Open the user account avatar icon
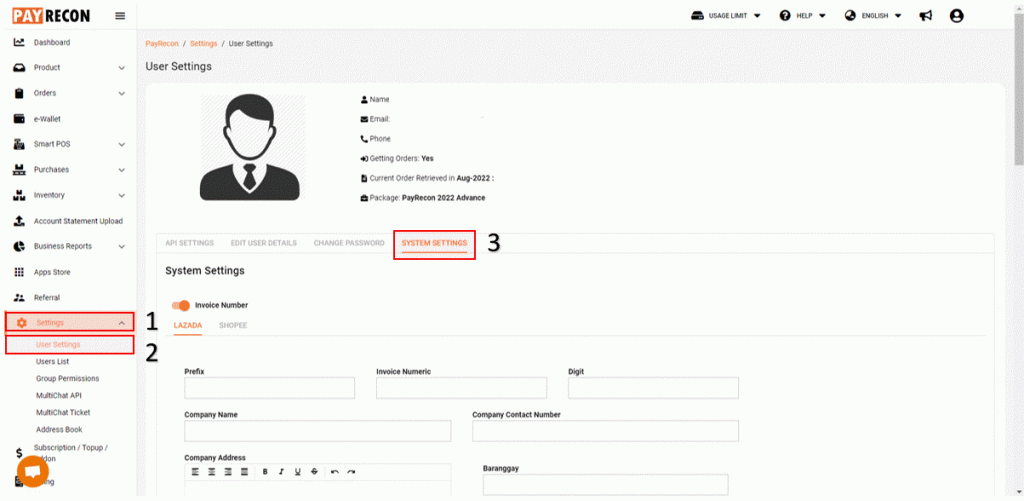 click(957, 16)
